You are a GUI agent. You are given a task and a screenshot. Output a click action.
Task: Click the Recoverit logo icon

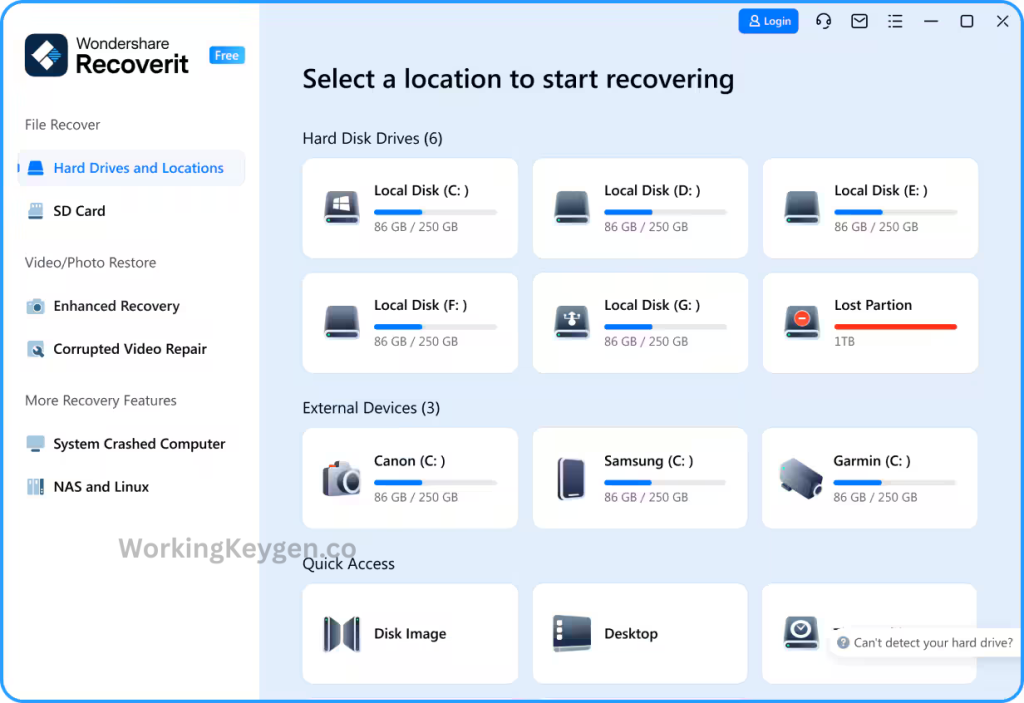pos(43,55)
